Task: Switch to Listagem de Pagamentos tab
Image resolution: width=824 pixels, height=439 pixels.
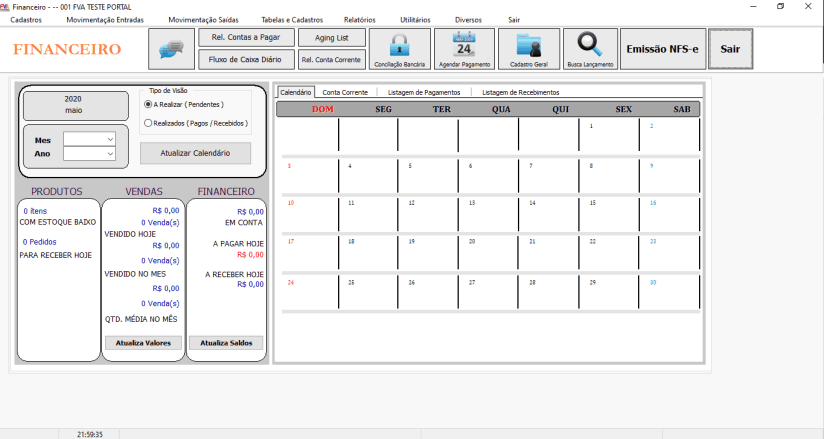Action: click(x=424, y=92)
